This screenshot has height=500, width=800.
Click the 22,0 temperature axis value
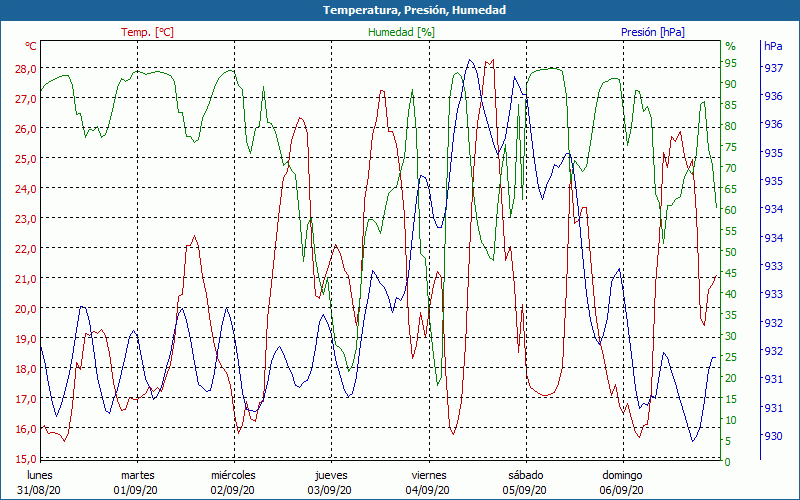(26, 249)
